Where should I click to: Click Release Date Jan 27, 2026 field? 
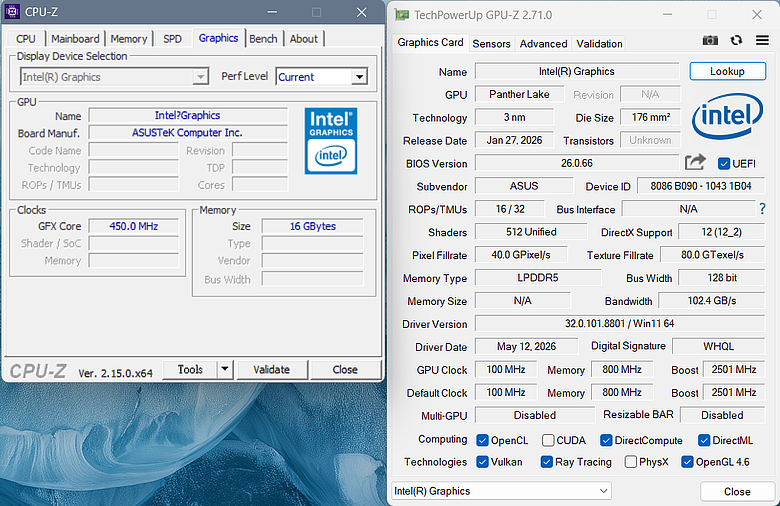514,140
